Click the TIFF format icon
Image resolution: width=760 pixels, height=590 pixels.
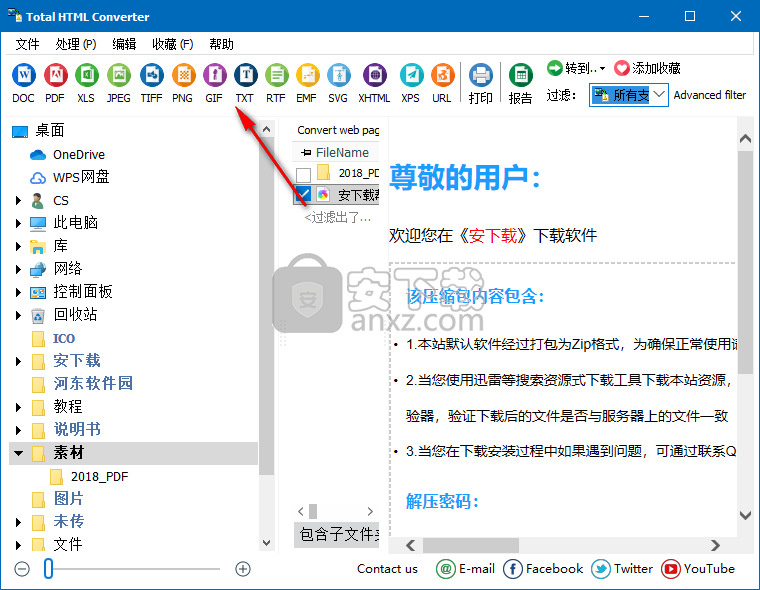(x=152, y=75)
